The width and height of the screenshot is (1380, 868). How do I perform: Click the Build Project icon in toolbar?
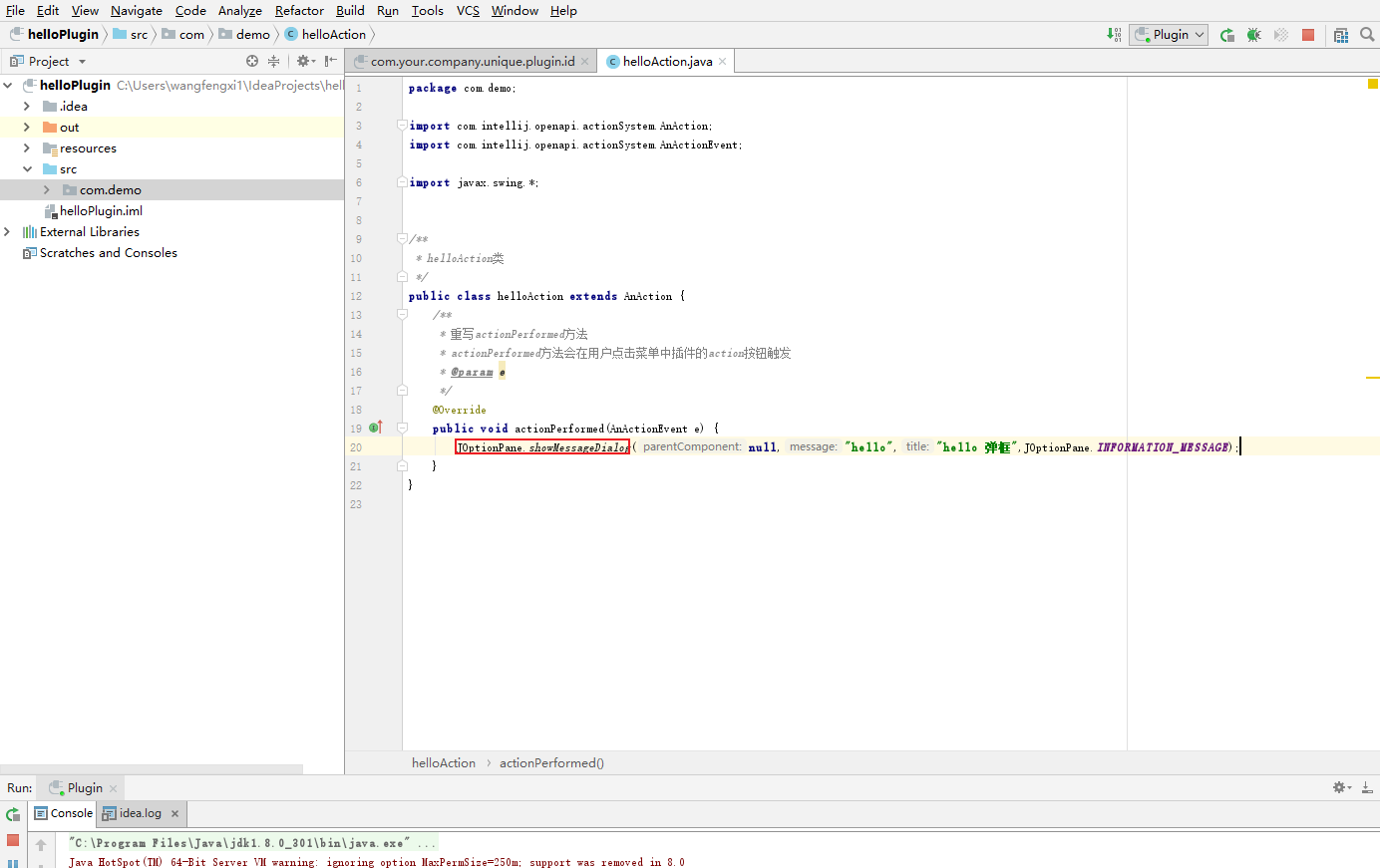click(1114, 35)
